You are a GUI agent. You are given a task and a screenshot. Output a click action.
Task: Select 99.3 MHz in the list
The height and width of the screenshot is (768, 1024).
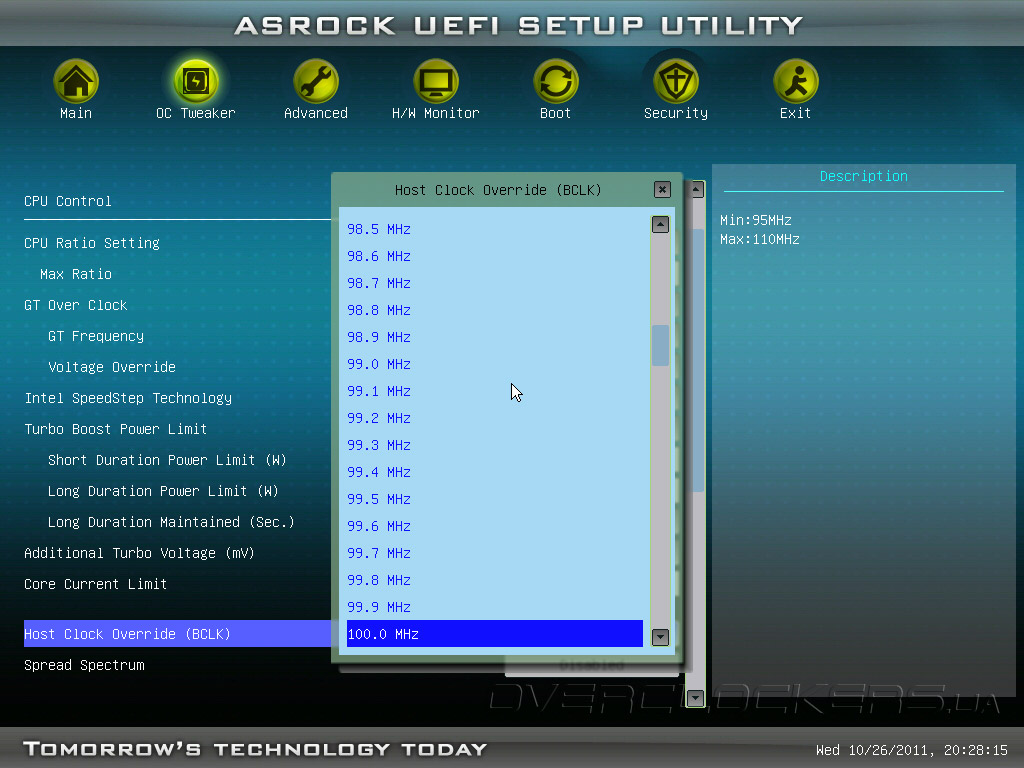pos(379,445)
